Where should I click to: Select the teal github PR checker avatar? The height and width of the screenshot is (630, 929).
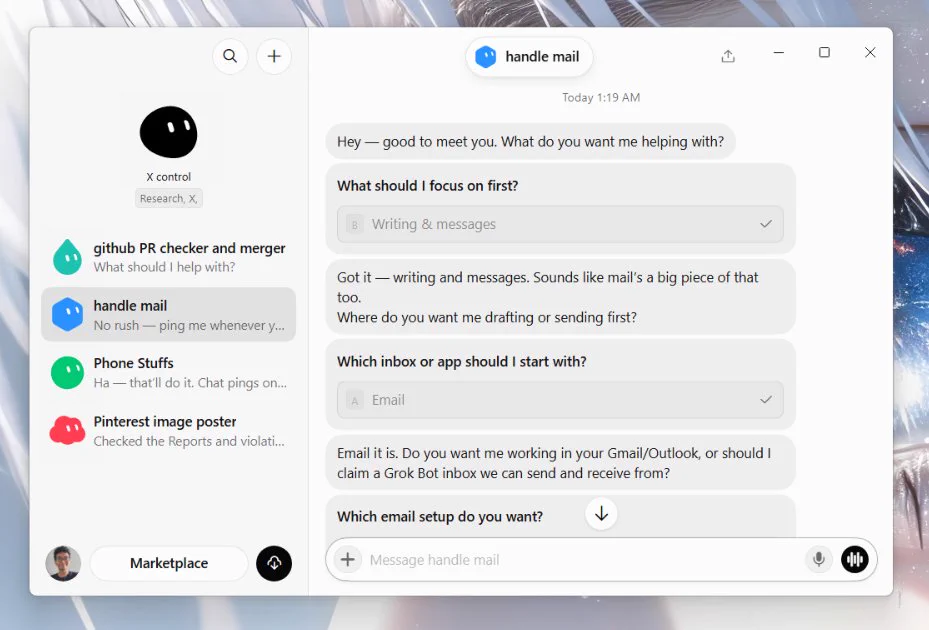point(68,257)
